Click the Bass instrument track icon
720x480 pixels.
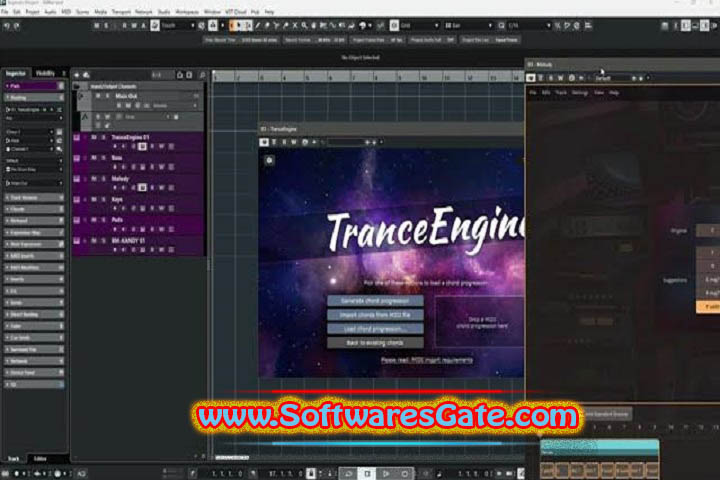tap(77, 158)
